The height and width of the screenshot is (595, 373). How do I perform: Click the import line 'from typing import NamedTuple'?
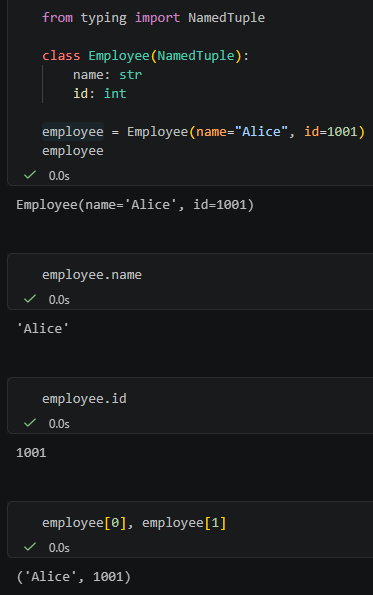coord(154,18)
